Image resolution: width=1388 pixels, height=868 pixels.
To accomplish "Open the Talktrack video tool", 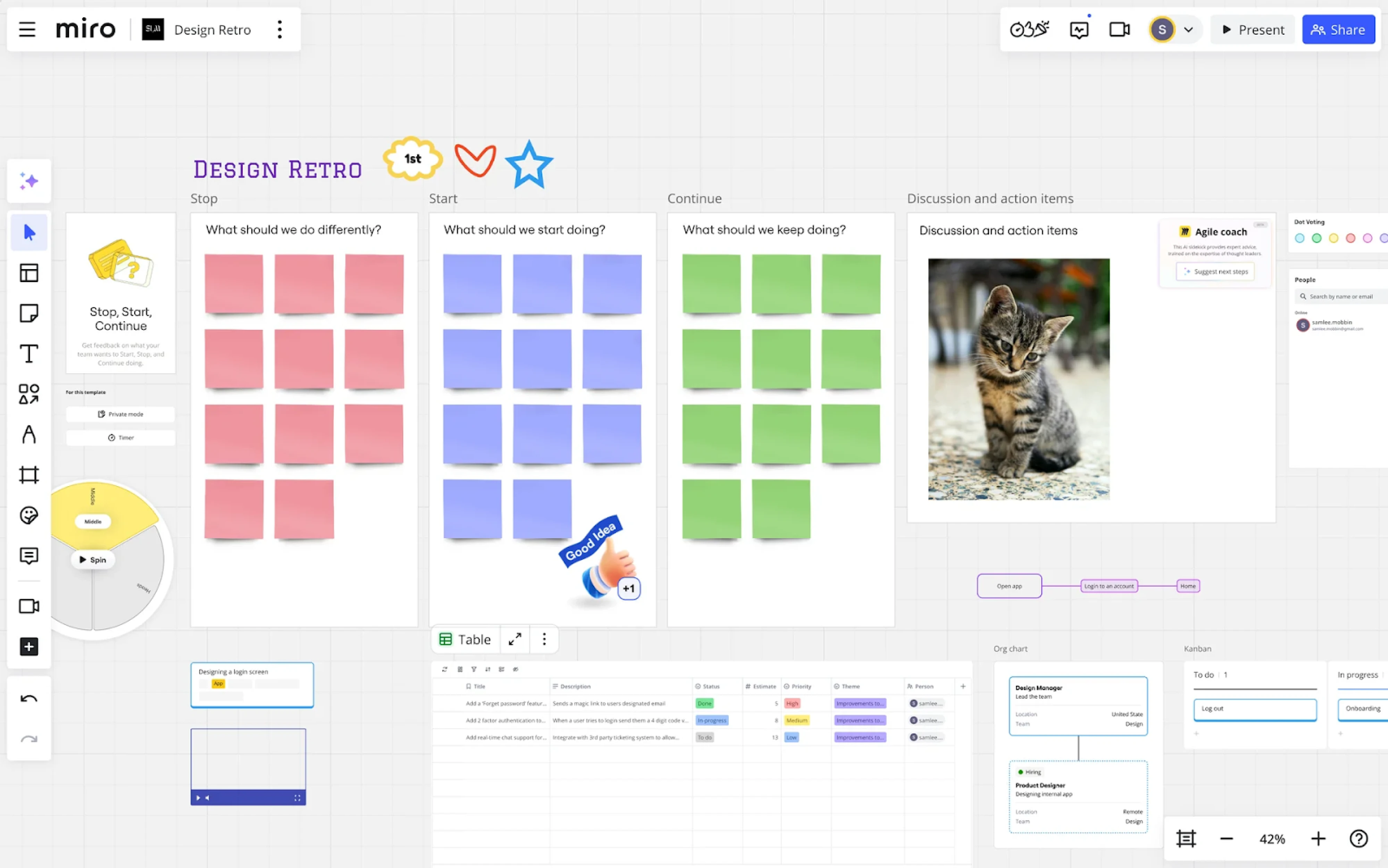I will (x=29, y=606).
